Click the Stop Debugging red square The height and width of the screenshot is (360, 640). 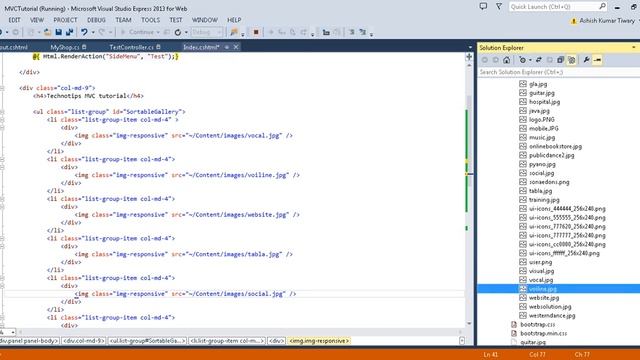(x=256, y=32)
